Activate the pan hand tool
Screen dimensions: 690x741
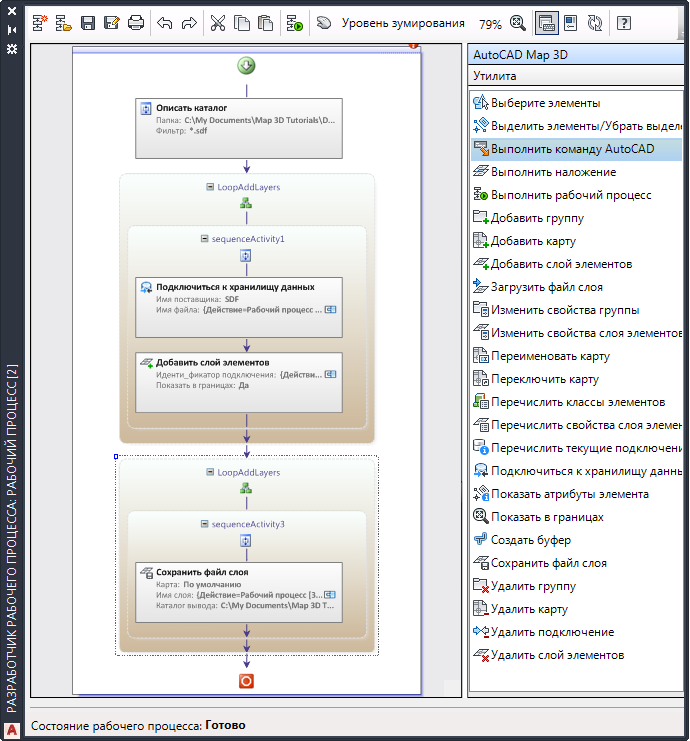[x=324, y=23]
